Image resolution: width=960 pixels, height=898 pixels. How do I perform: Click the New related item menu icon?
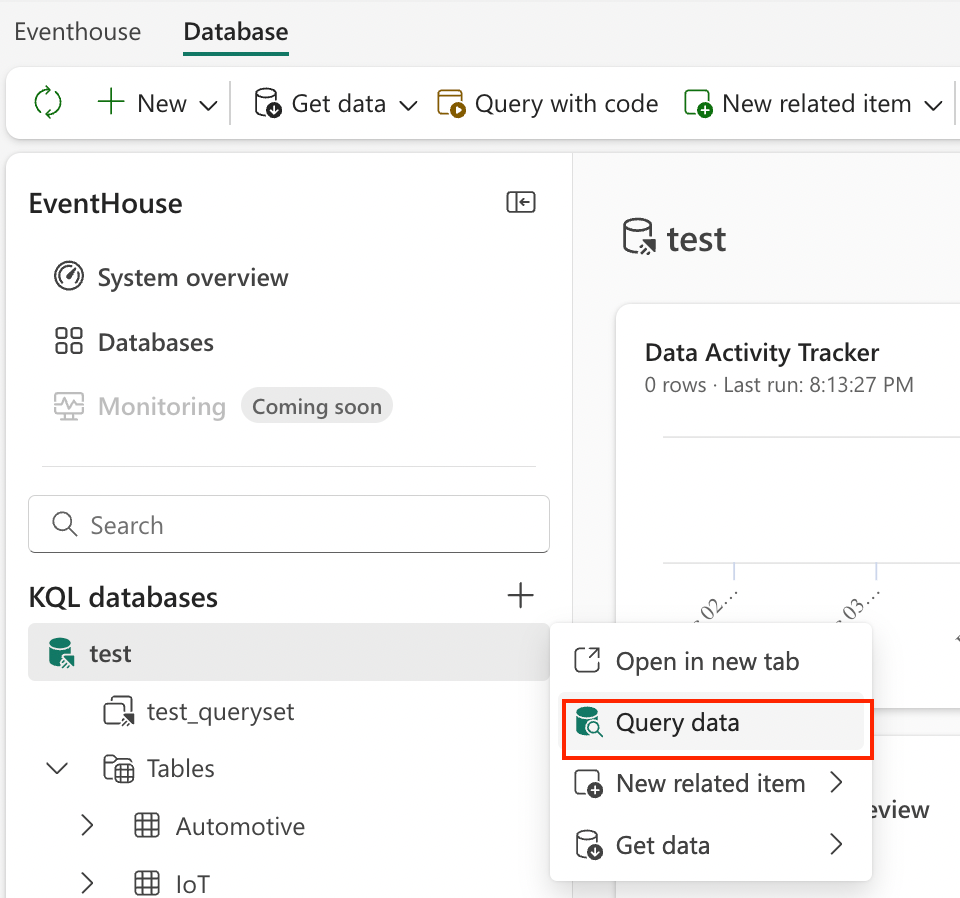588,784
